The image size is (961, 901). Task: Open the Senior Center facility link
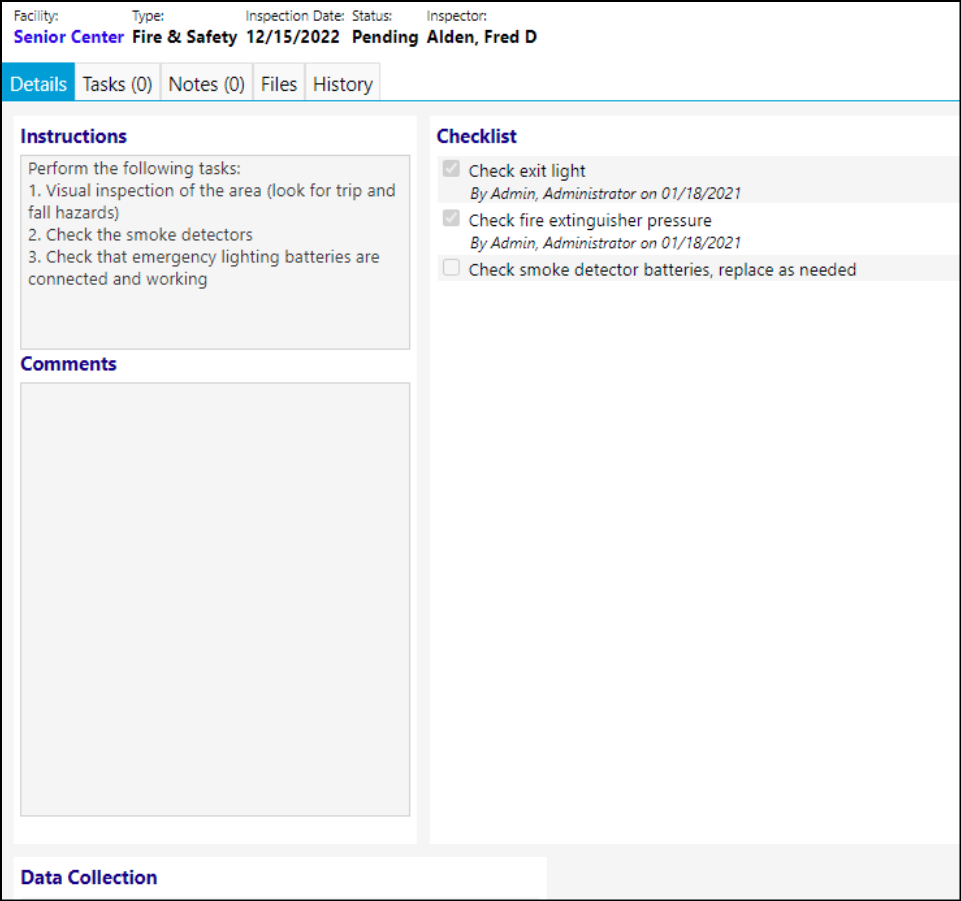(x=69, y=37)
